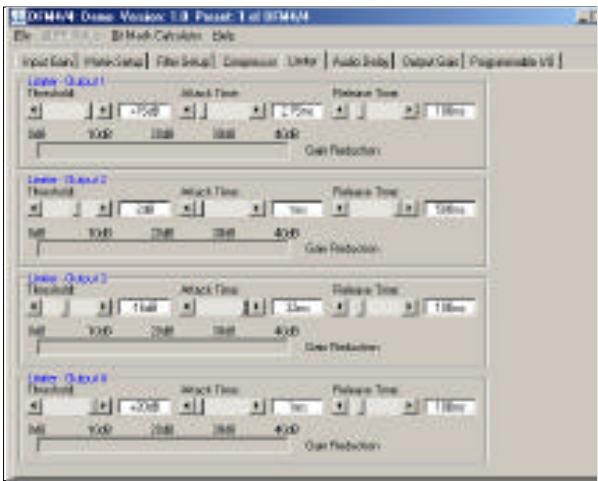Switch to the Input Gain tab
This screenshot has width=598, height=481.
tap(48, 61)
